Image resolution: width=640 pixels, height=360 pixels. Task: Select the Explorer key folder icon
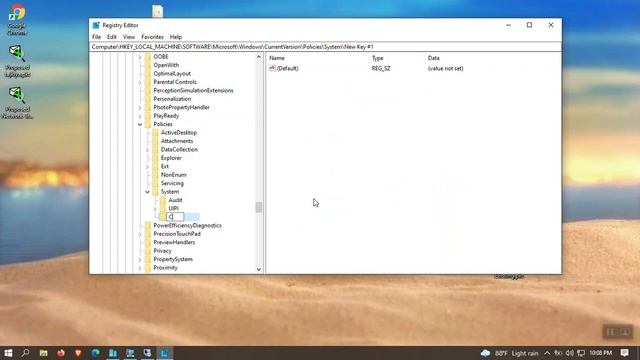coord(155,158)
